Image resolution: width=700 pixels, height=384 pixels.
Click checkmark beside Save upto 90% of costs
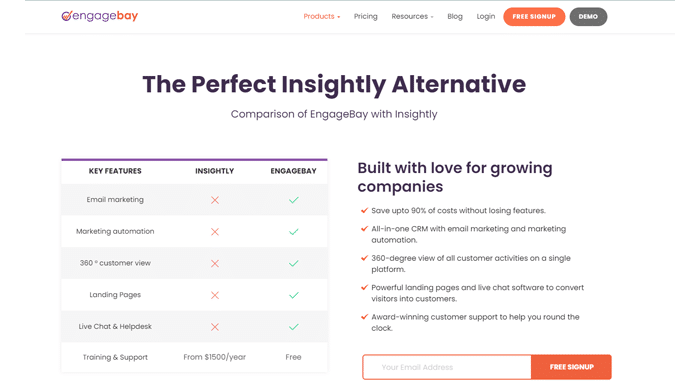coord(364,210)
